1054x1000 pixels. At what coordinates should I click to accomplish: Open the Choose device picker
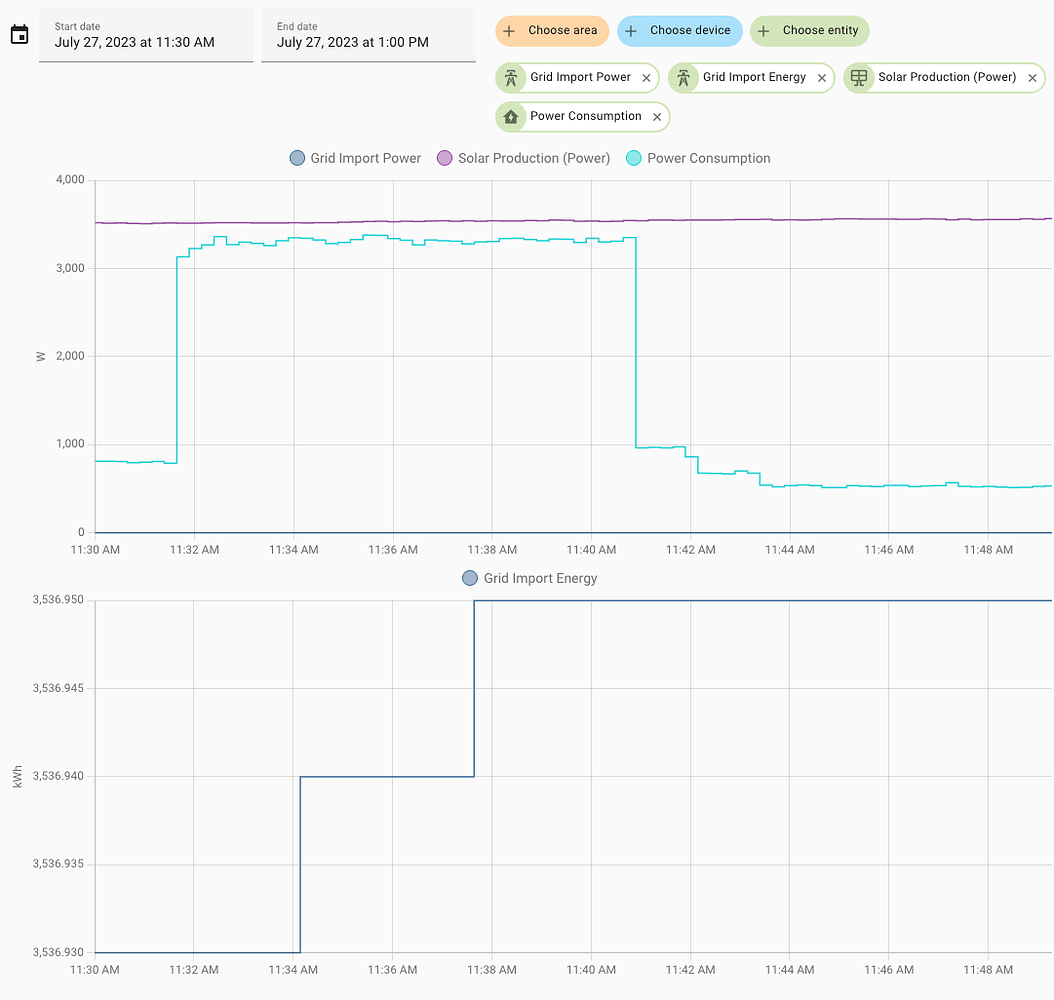[x=680, y=31]
